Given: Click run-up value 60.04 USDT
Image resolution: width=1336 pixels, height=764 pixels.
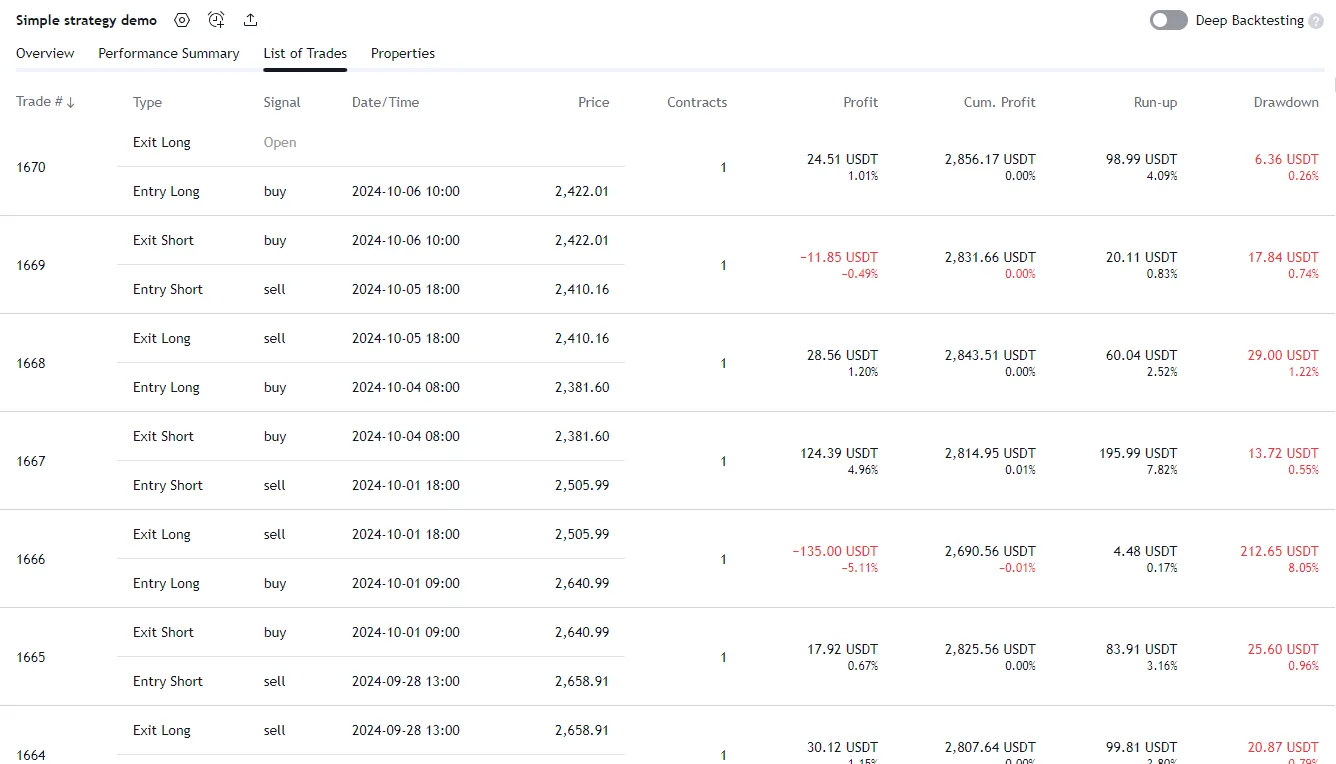Looking at the screenshot, I should [x=1142, y=355].
